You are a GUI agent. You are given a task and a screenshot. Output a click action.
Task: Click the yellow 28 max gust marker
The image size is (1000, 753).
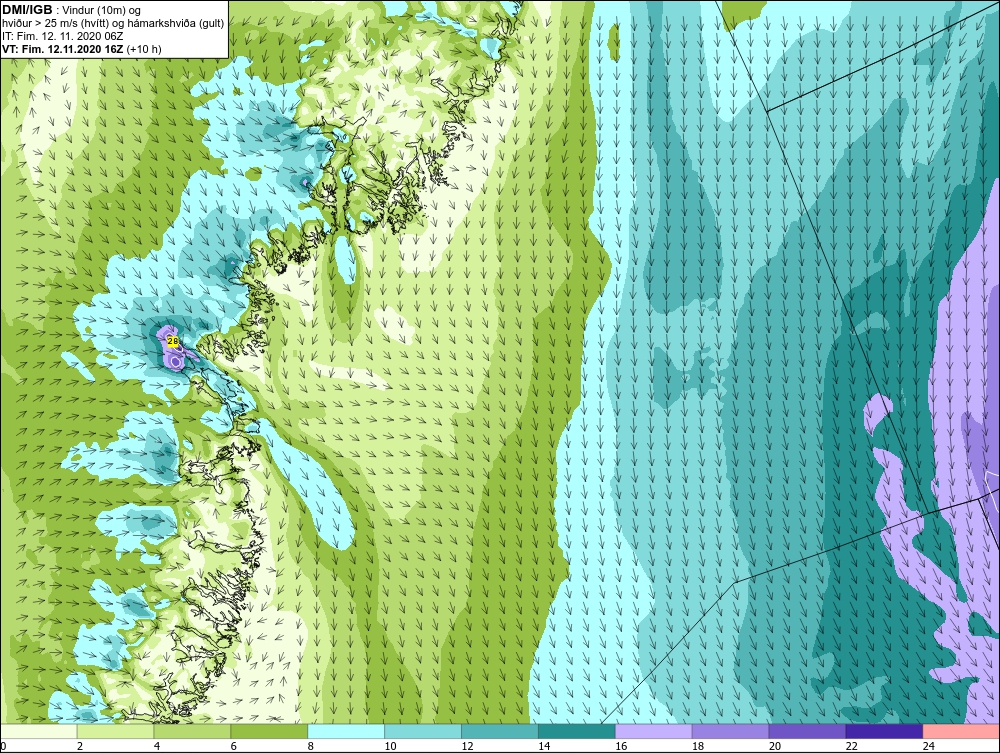173,341
